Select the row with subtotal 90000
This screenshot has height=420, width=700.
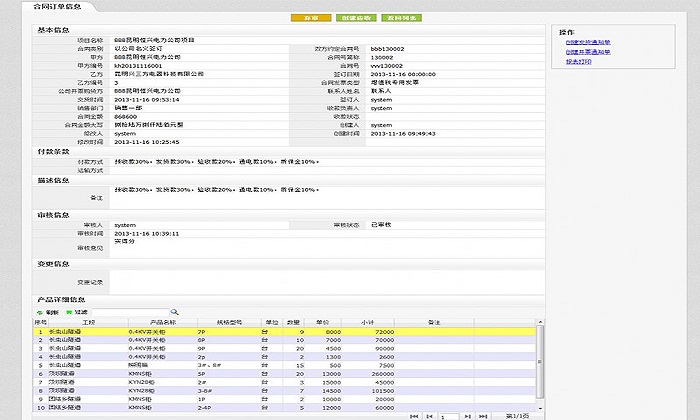click(x=284, y=349)
